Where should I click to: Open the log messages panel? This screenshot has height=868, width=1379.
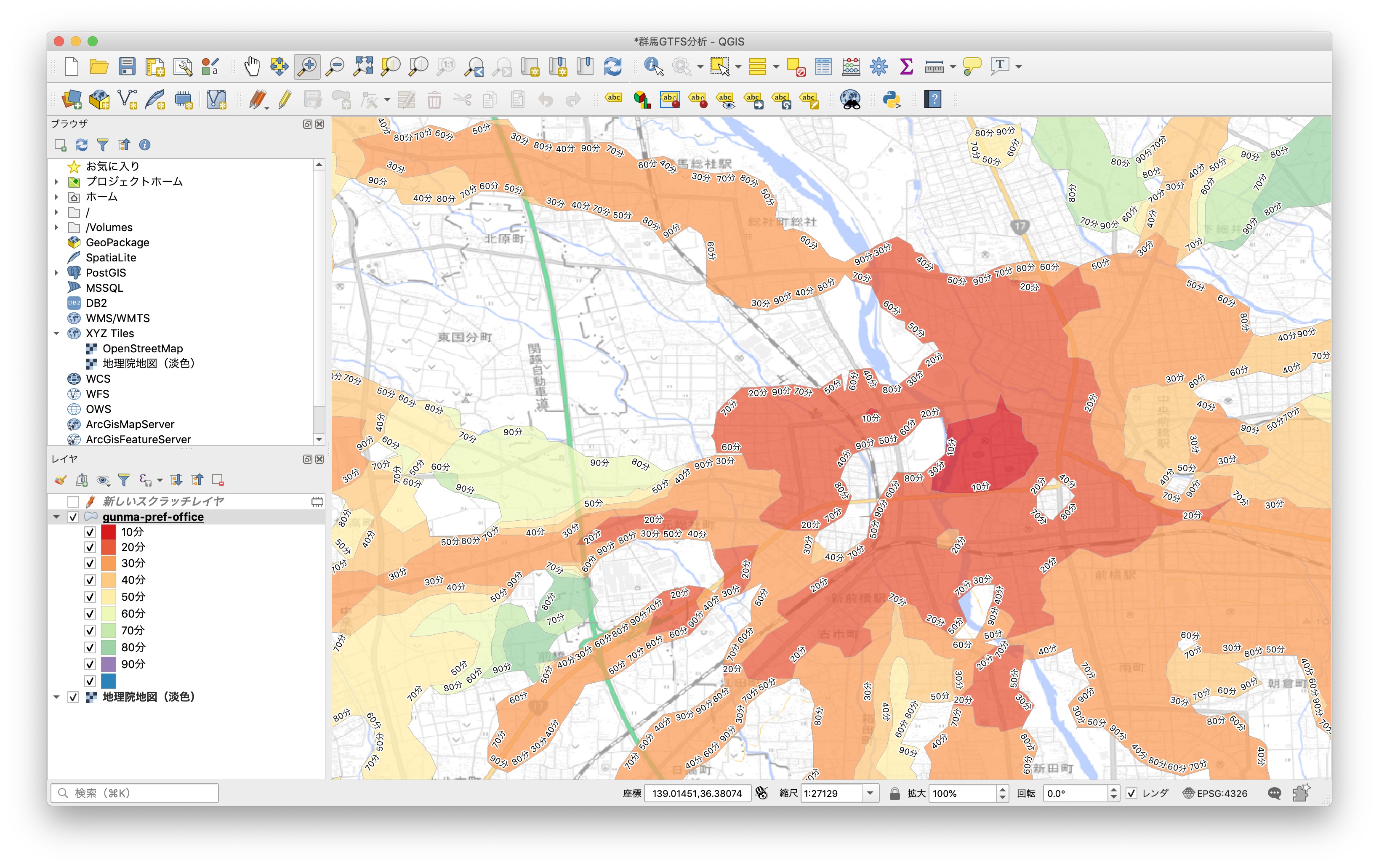[x=1275, y=793]
